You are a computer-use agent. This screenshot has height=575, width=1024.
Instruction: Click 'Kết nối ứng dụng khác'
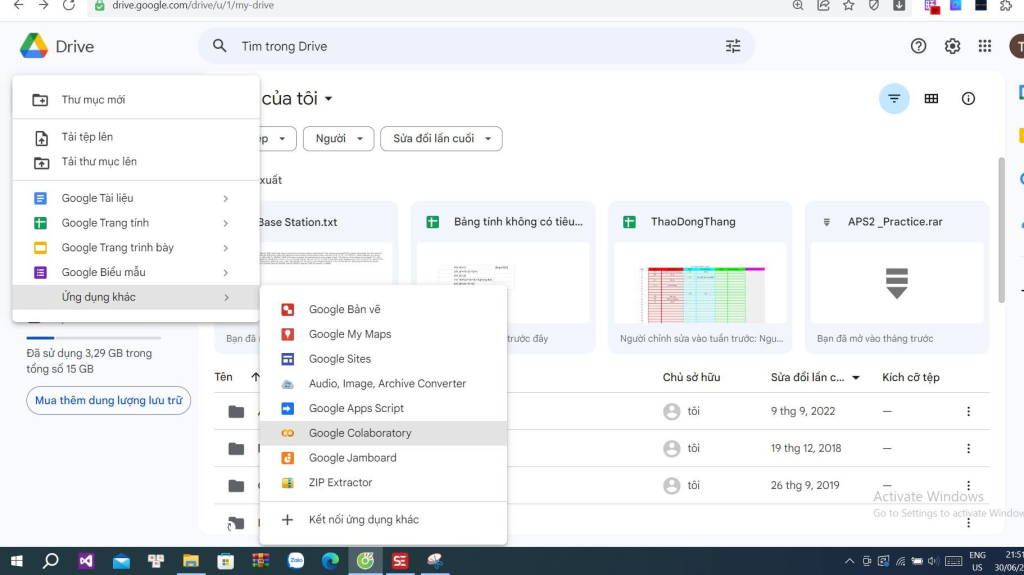click(383, 520)
